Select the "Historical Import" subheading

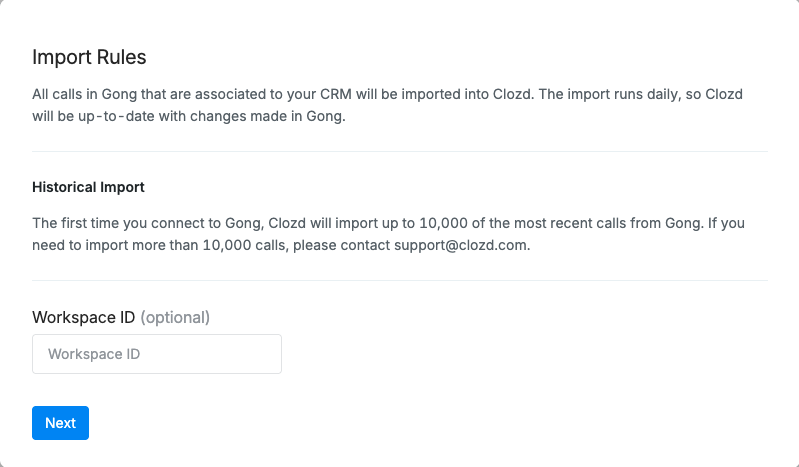(x=88, y=187)
